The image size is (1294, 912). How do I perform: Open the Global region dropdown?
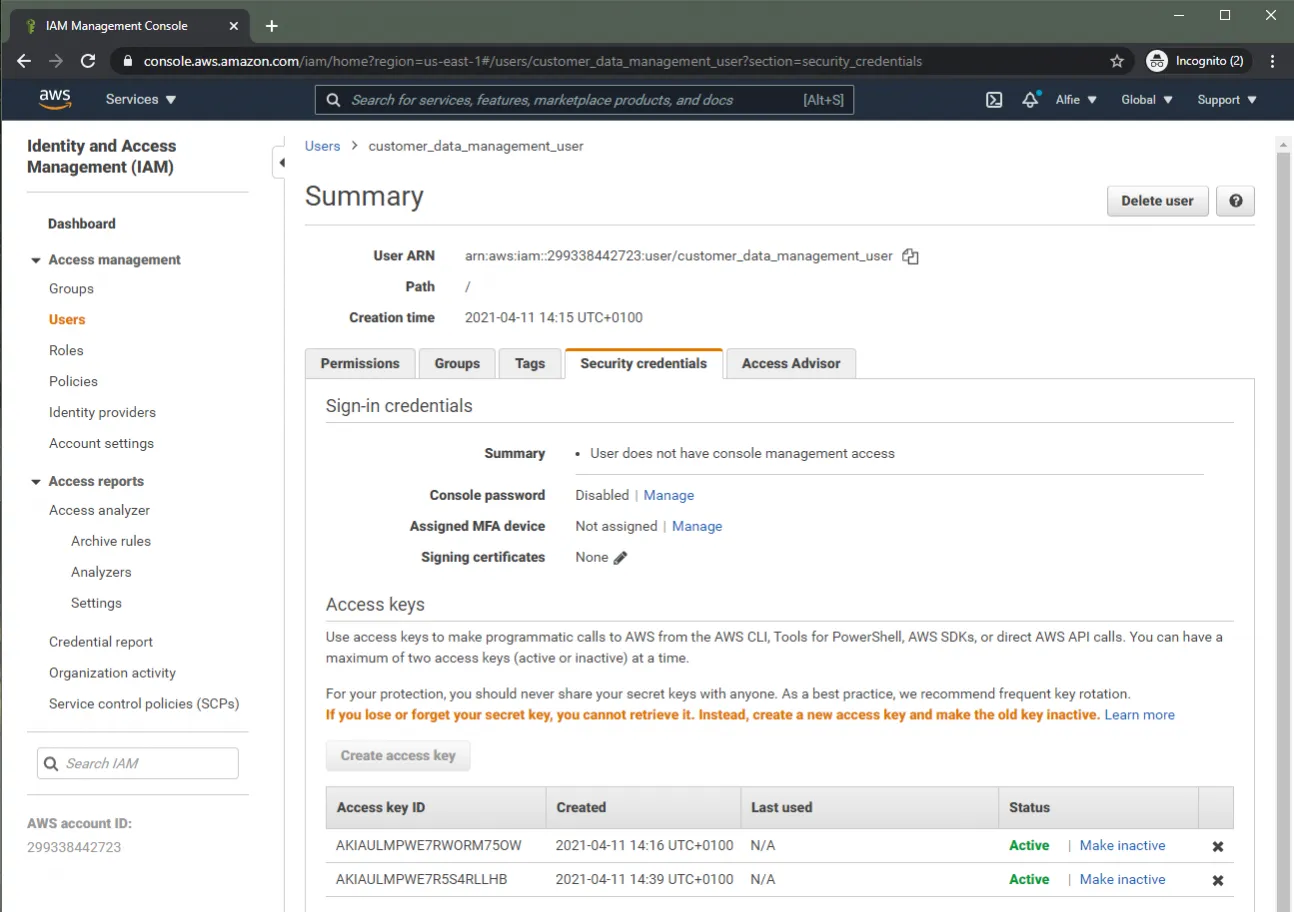1147,100
